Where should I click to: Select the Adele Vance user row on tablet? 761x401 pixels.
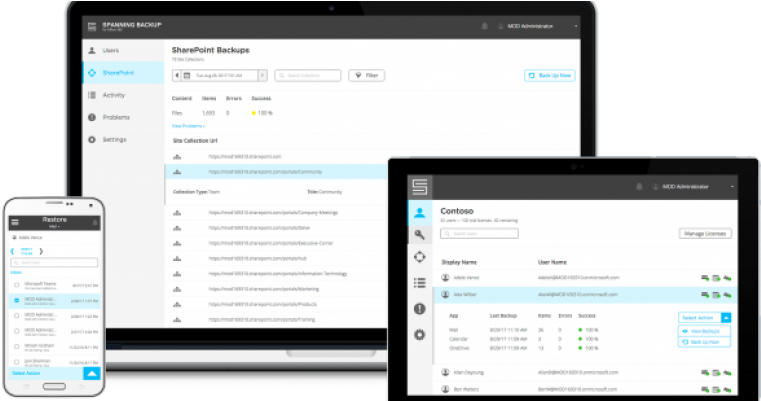[x=585, y=278]
